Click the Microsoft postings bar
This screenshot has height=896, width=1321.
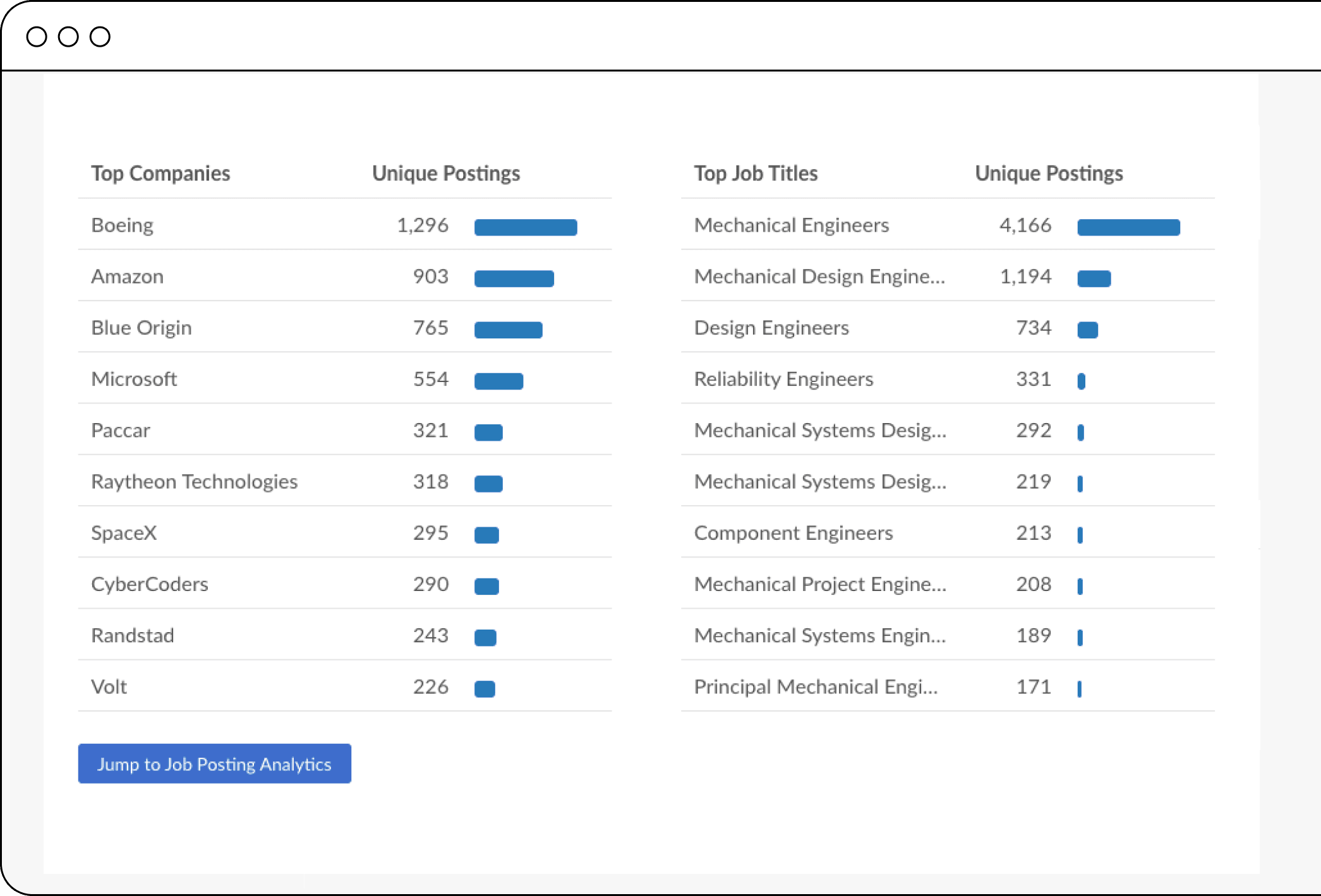(499, 381)
